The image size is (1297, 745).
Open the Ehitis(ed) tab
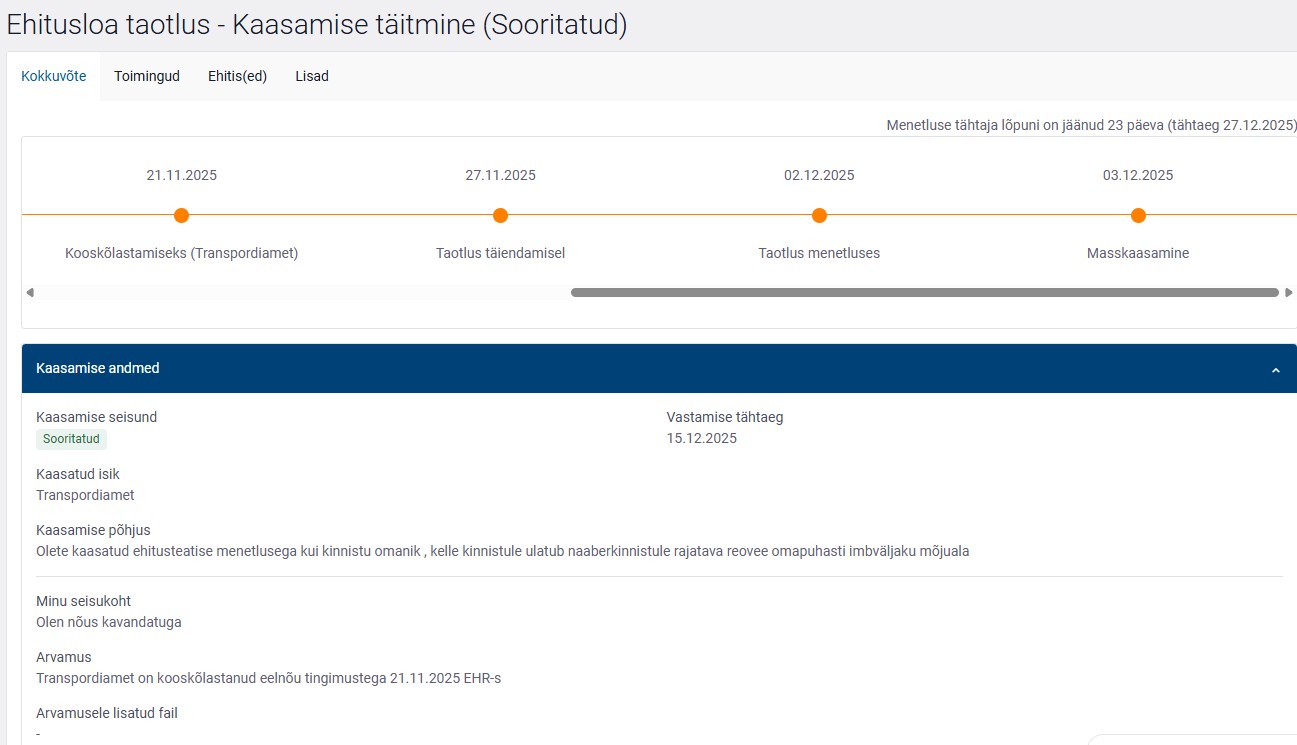pos(237,76)
